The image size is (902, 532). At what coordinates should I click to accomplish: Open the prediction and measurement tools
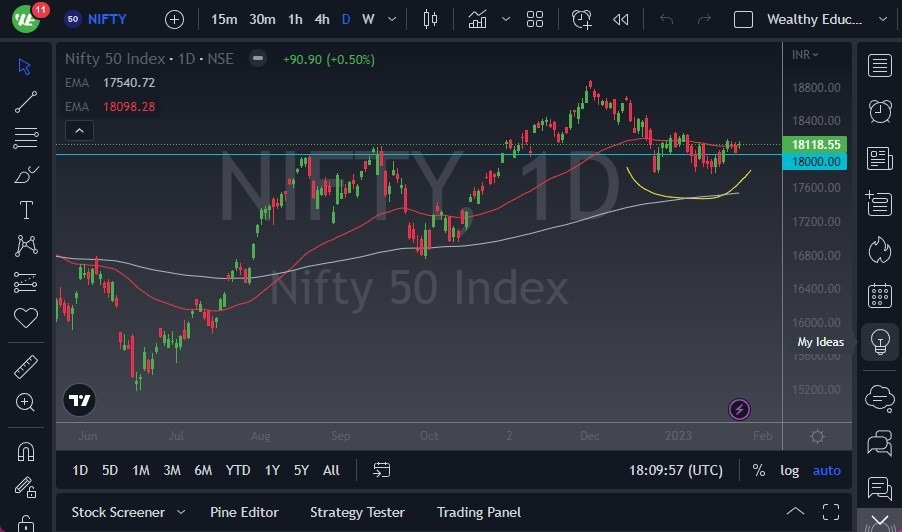coord(25,282)
